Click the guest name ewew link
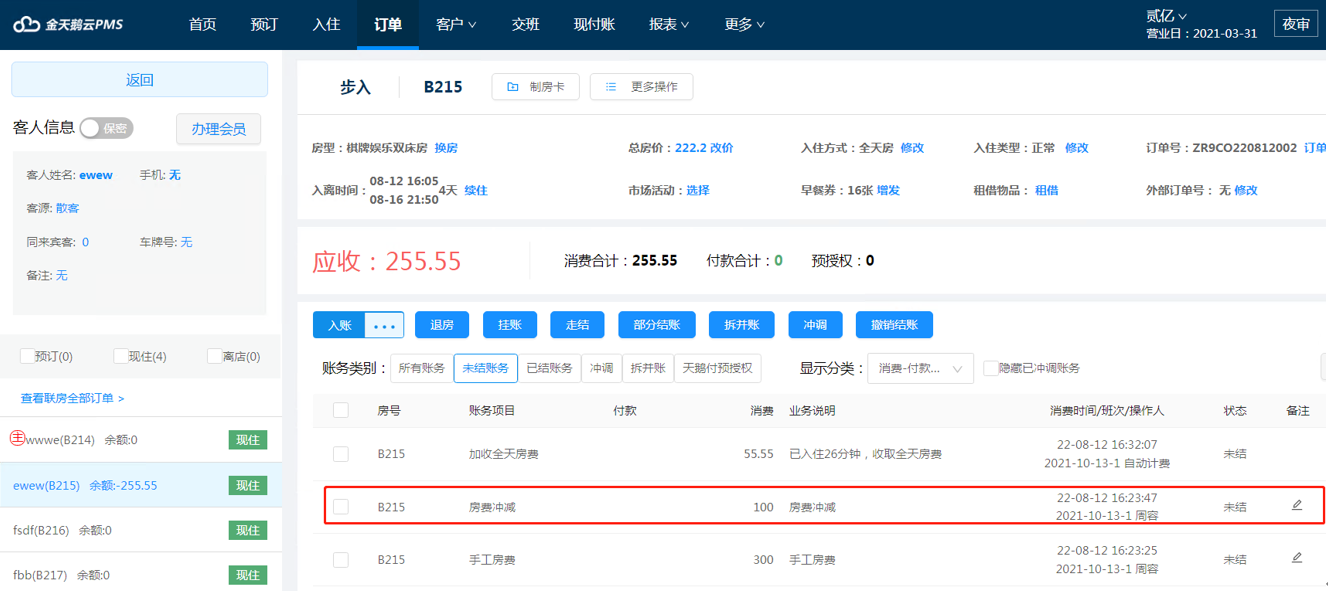1328x591 pixels. pyautogui.click(x=96, y=175)
